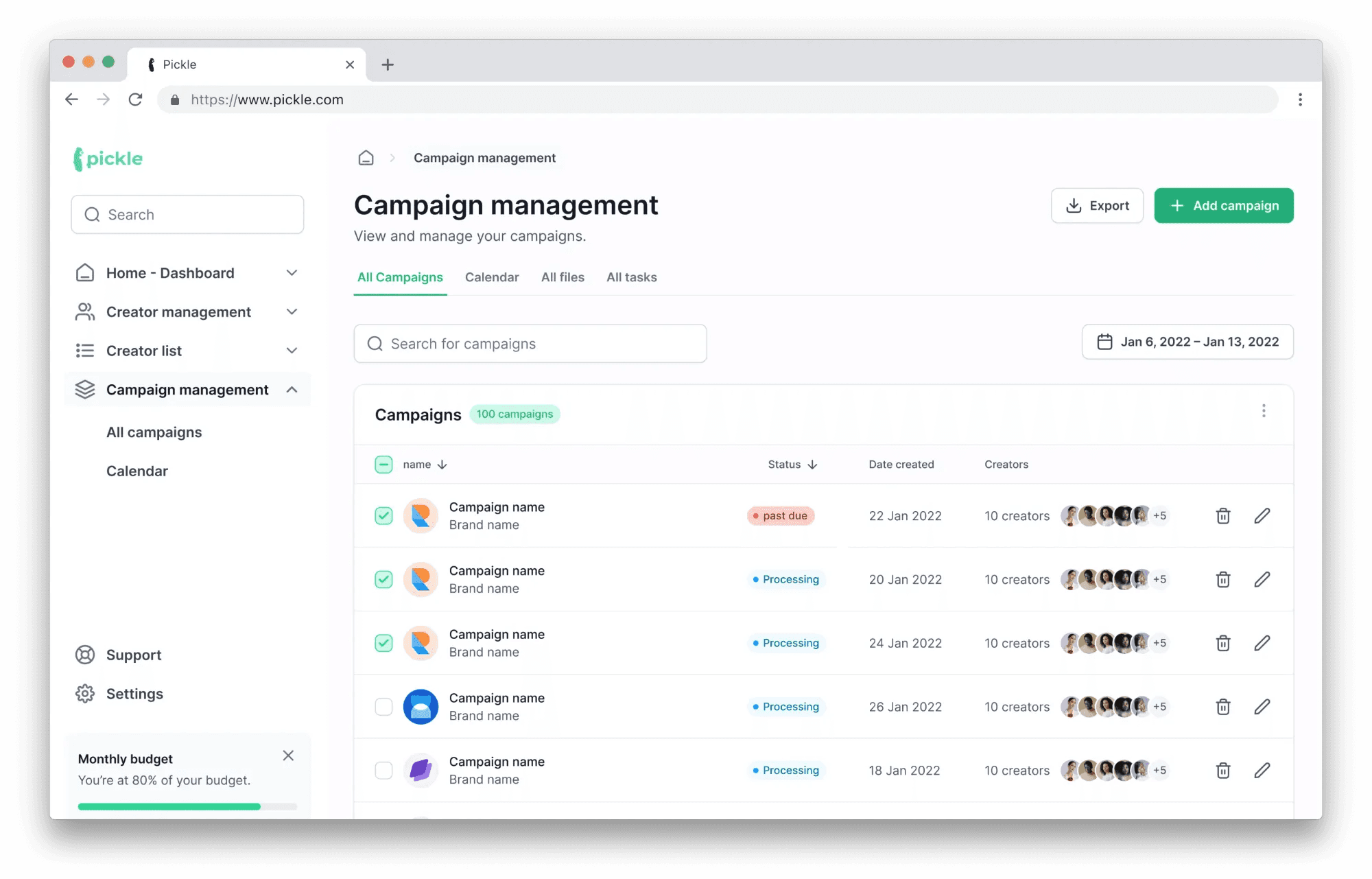Export the campaigns list
This screenshot has width=1372, height=879.
point(1097,206)
